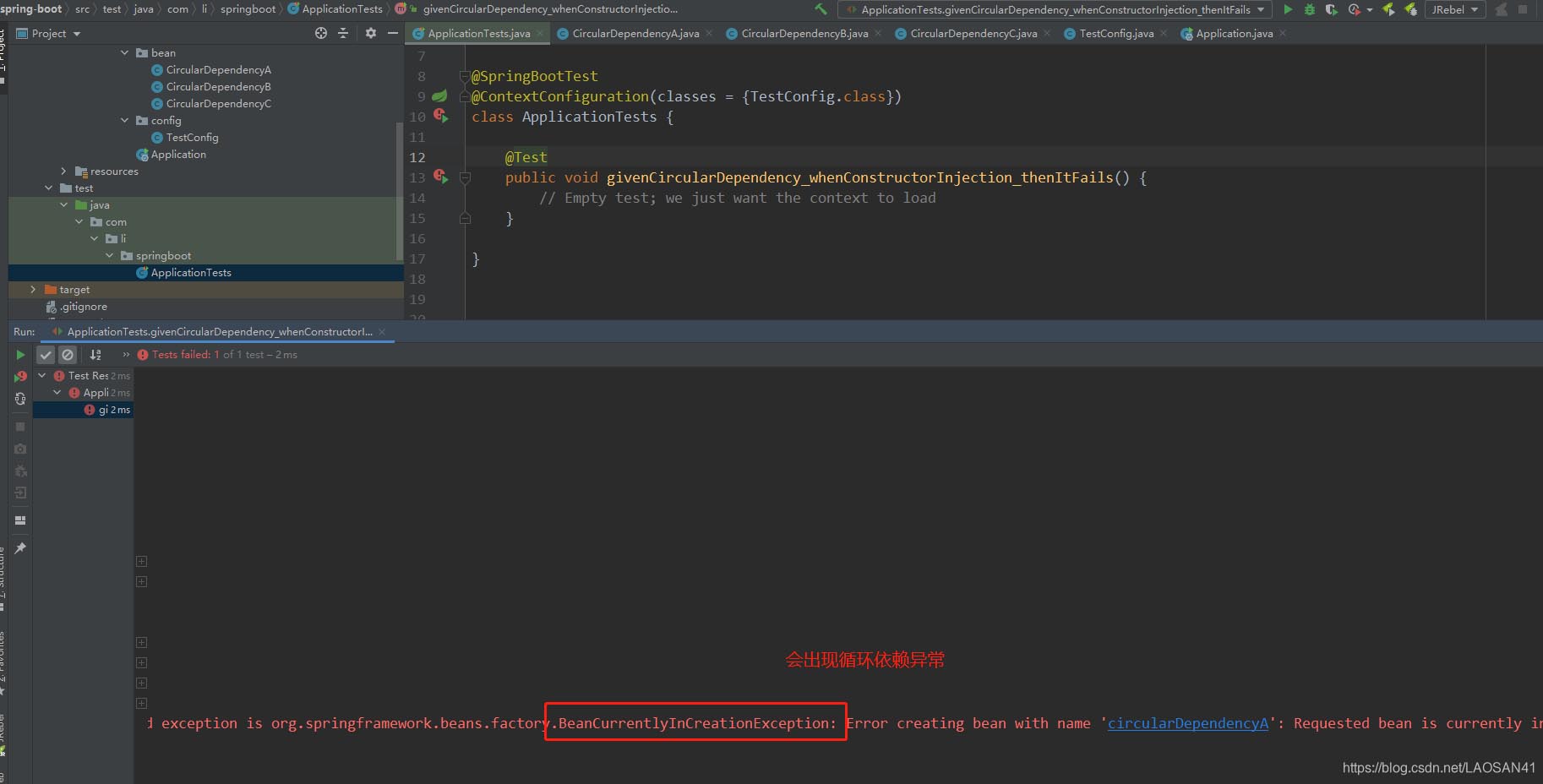The width and height of the screenshot is (1543, 784).
Task: Toggle Show Passed tests checkmark button
Action: click(x=46, y=355)
